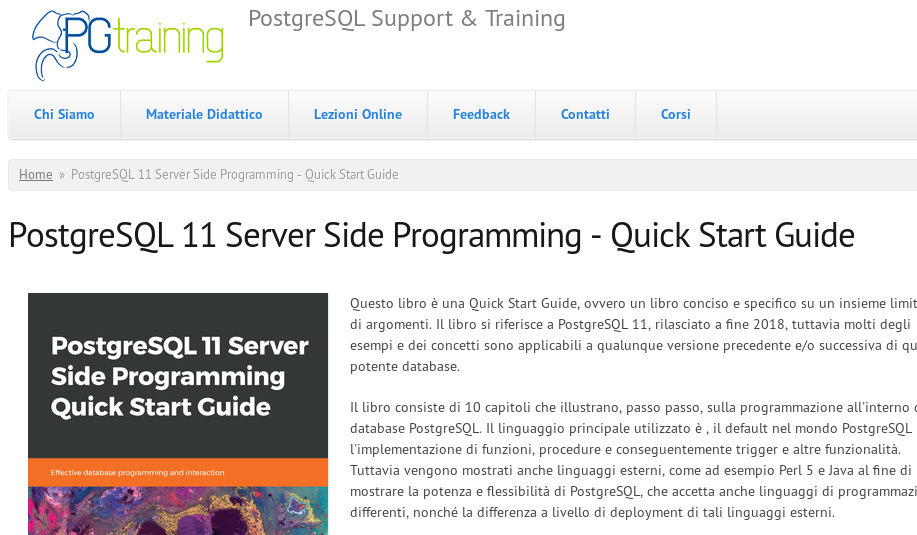Select Contatti in navigation bar

coord(585,115)
